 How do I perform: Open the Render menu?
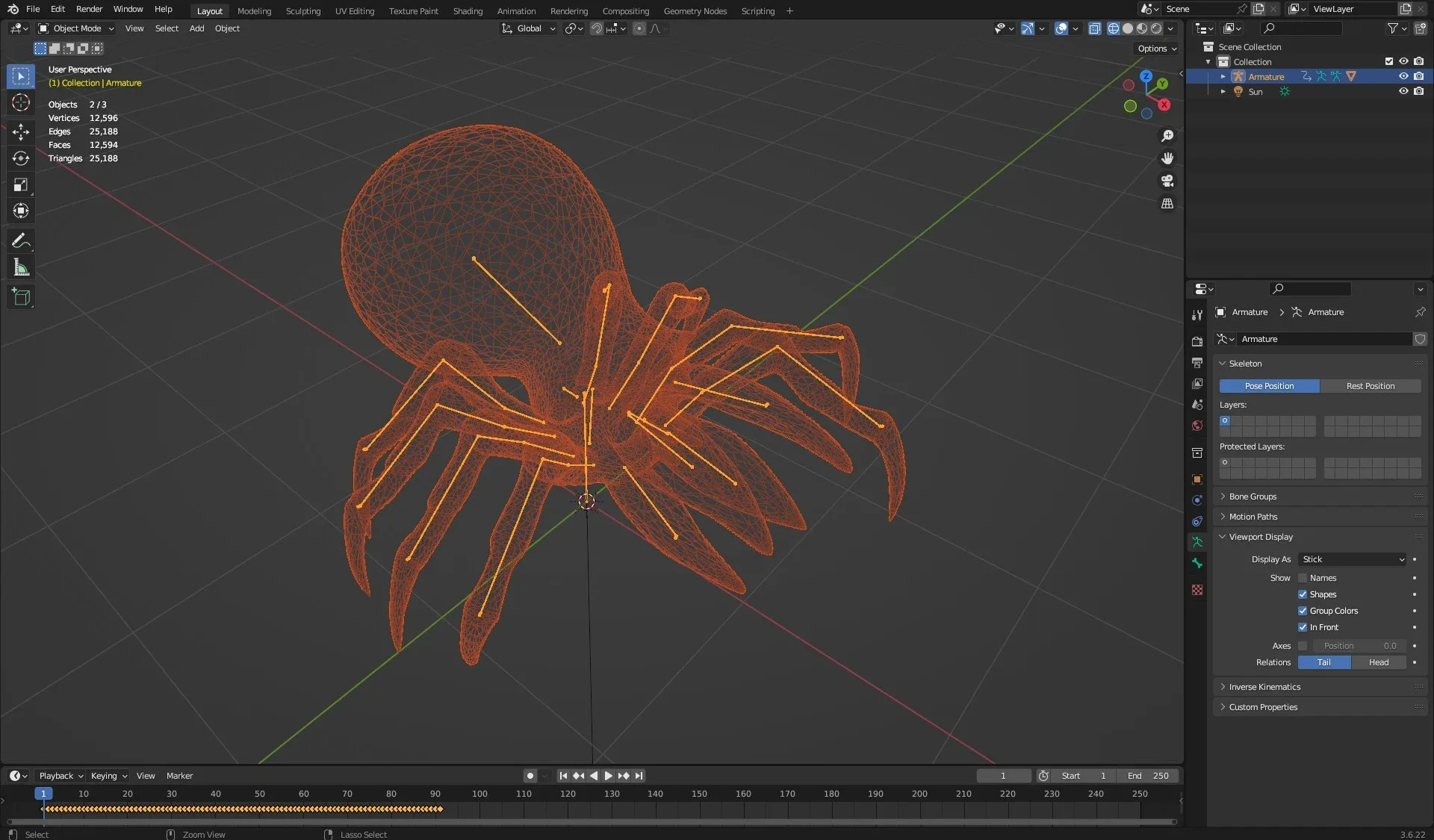(x=89, y=9)
